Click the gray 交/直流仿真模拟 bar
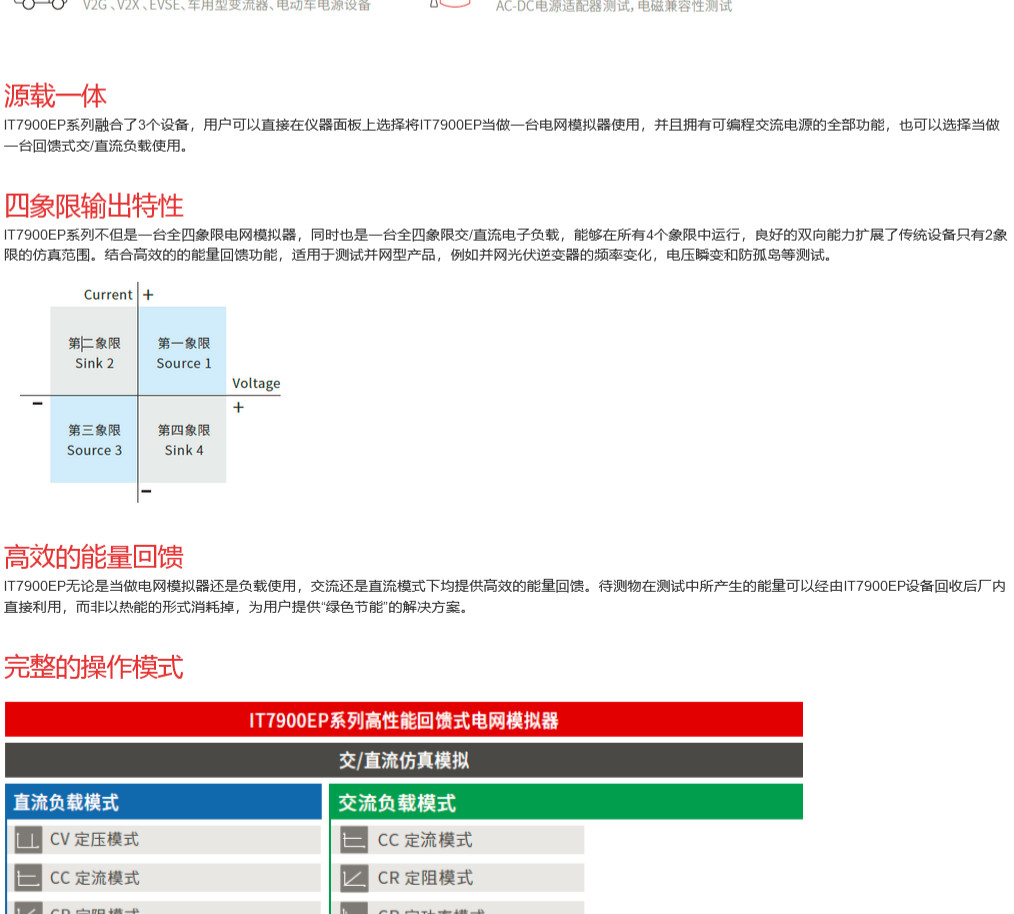The width and height of the screenshot is (1014, 914). (x=403, y=760)
